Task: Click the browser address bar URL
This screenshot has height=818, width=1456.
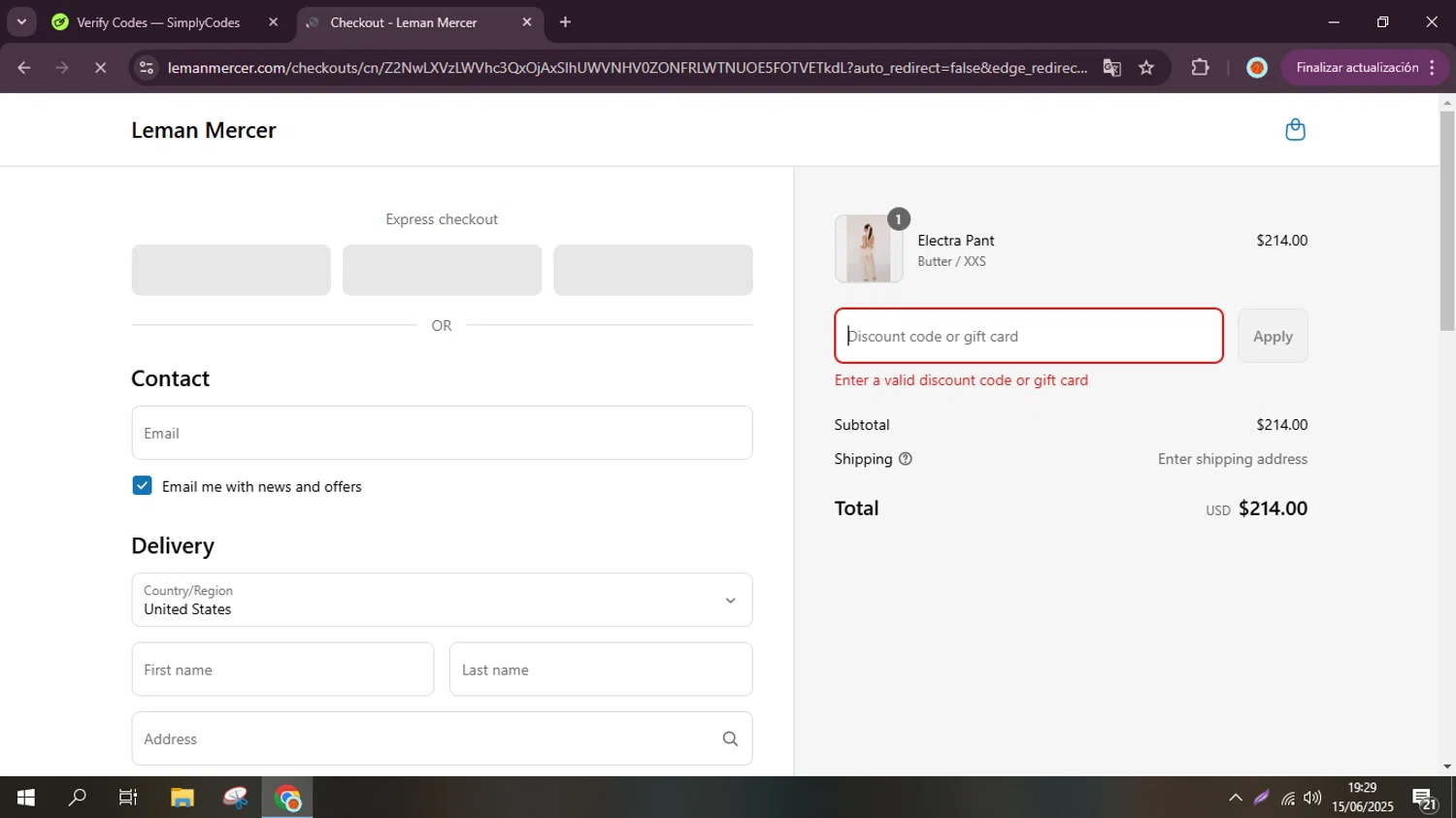Action: click(627, 68)
